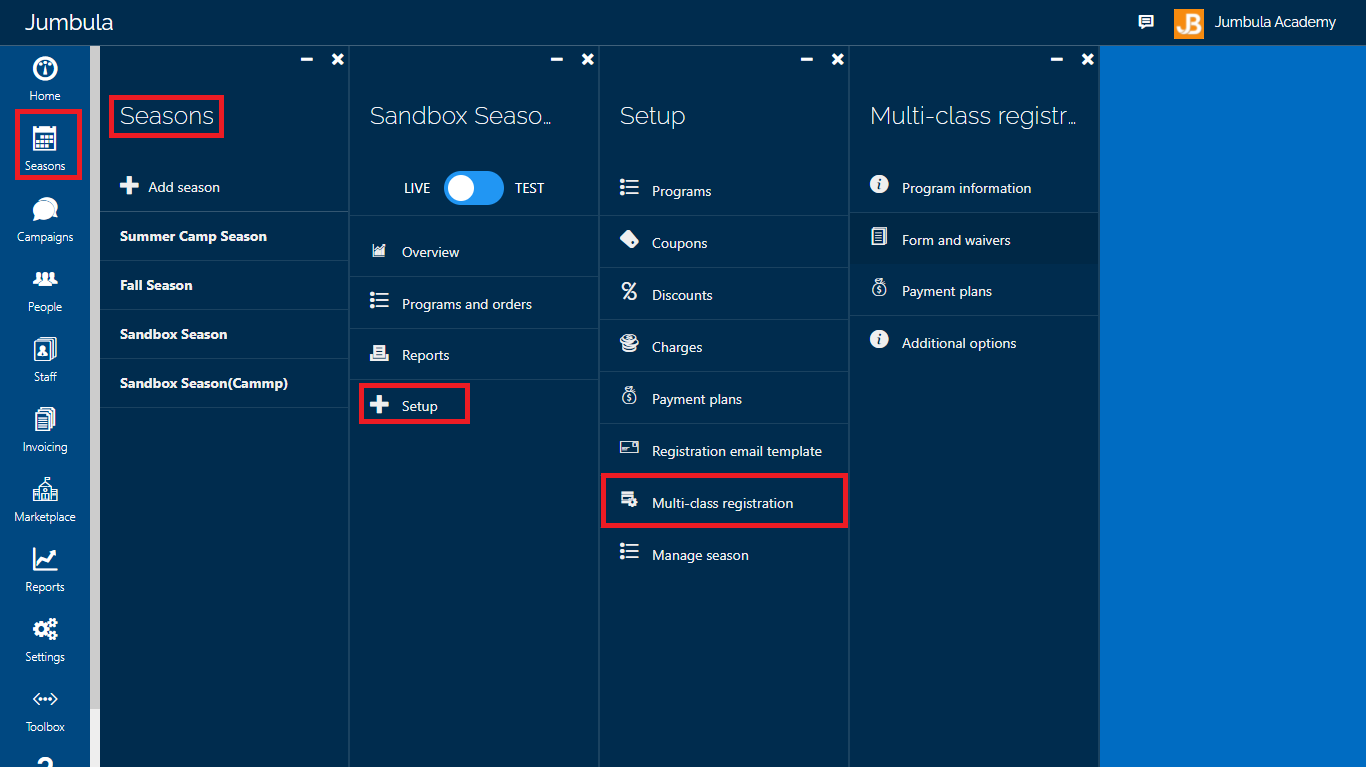Image resolution: width=1366 pixels, height=768 pixels.
Task: Click the Charges coins icon
Action: (629, 344)
